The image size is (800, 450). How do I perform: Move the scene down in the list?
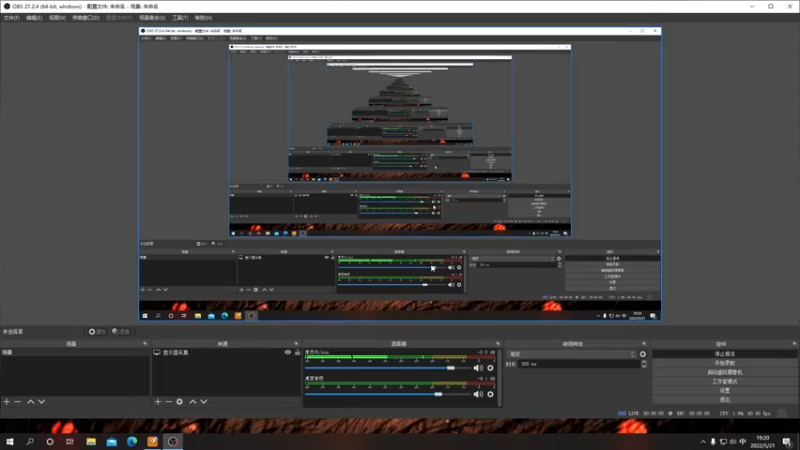coord(41,402)
